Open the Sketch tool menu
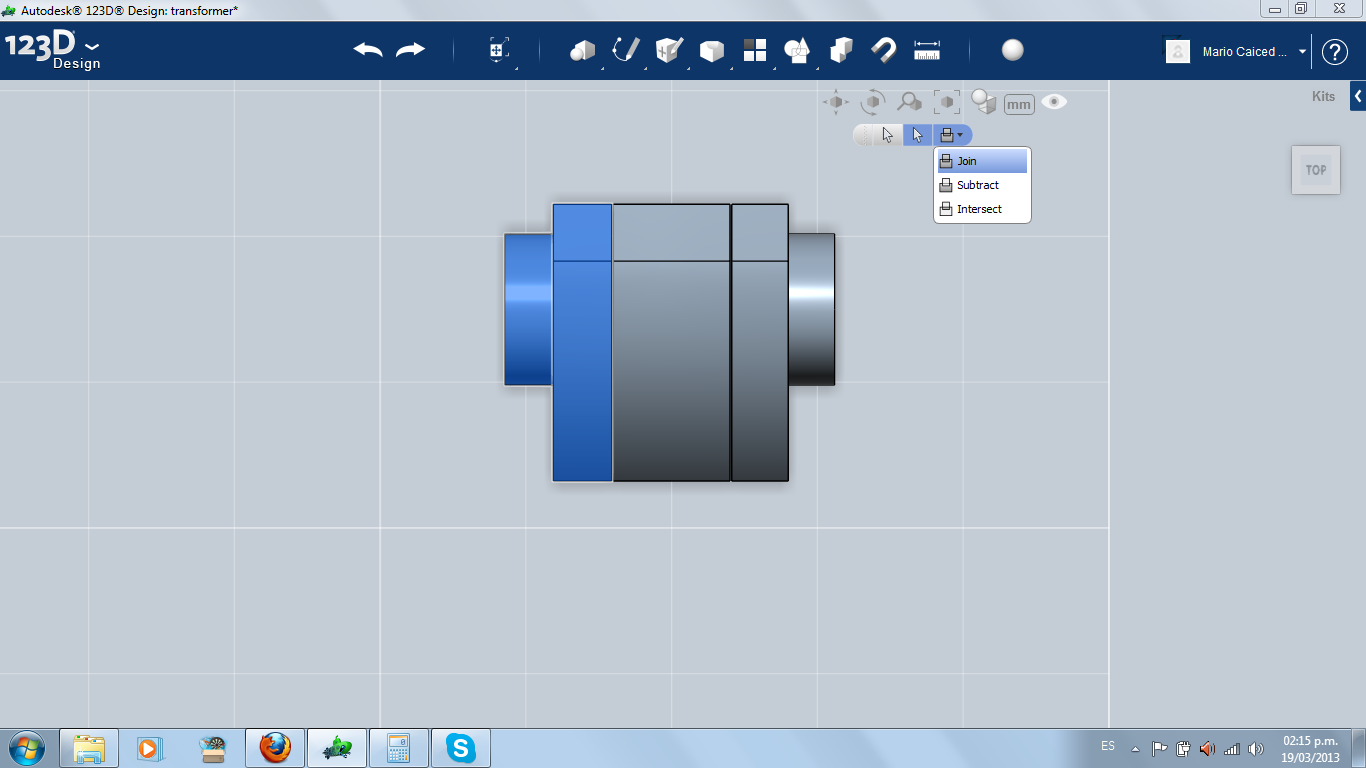1366x768 pixels. [626, 50]
